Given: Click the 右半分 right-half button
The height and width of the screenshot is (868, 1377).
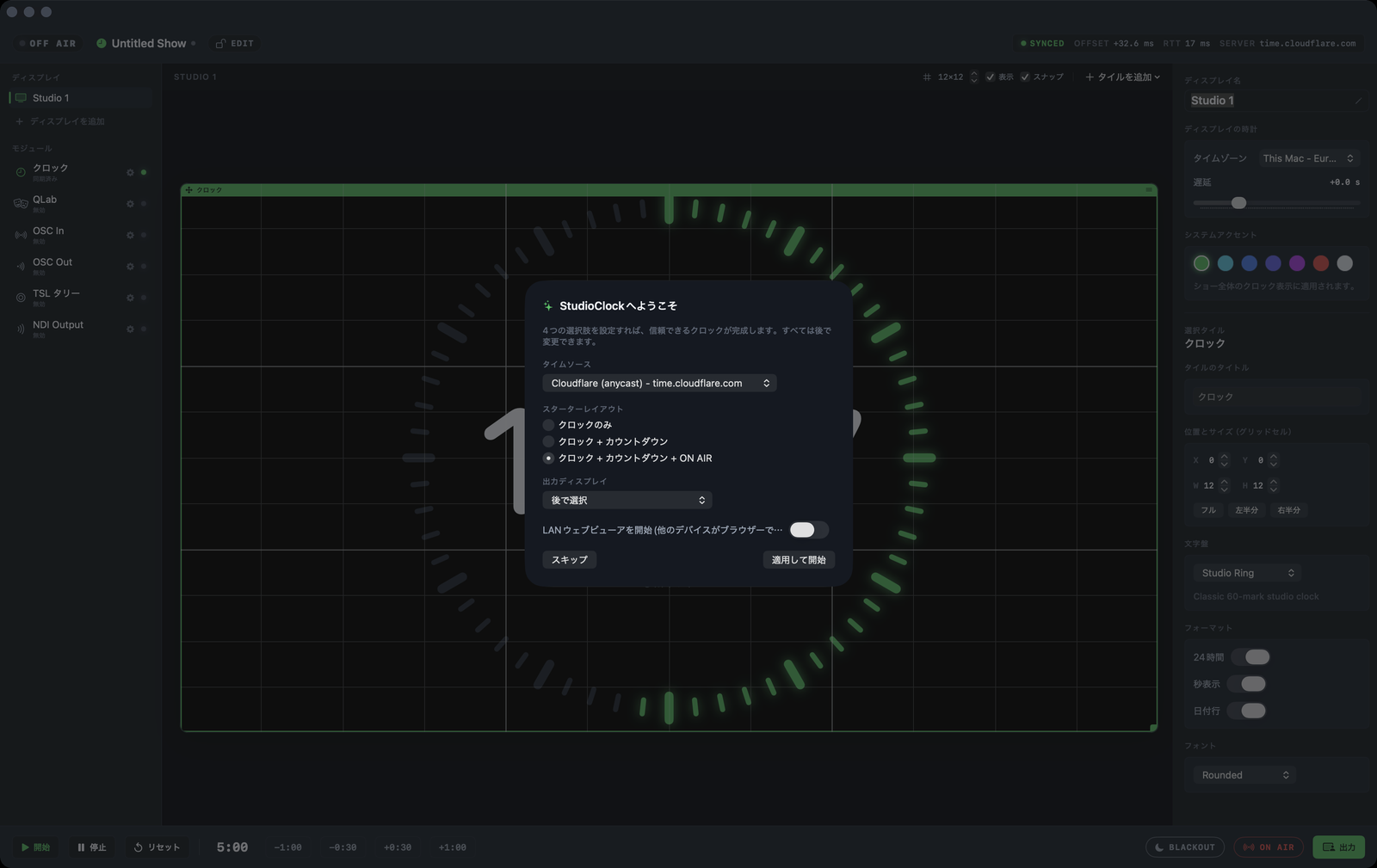Looking at the screenshot, I should (x=1288, y=510).
